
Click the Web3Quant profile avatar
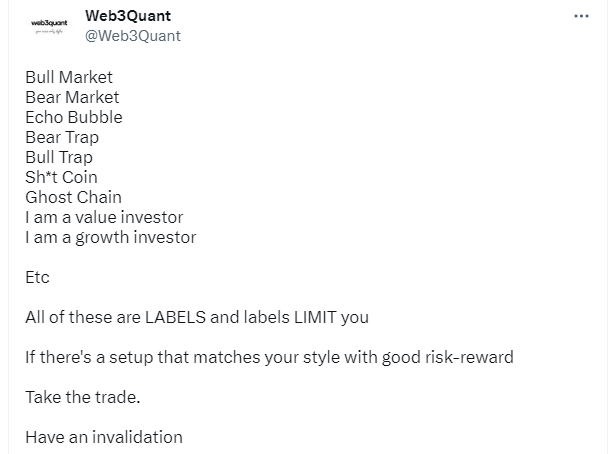click(x=49, y=26)
